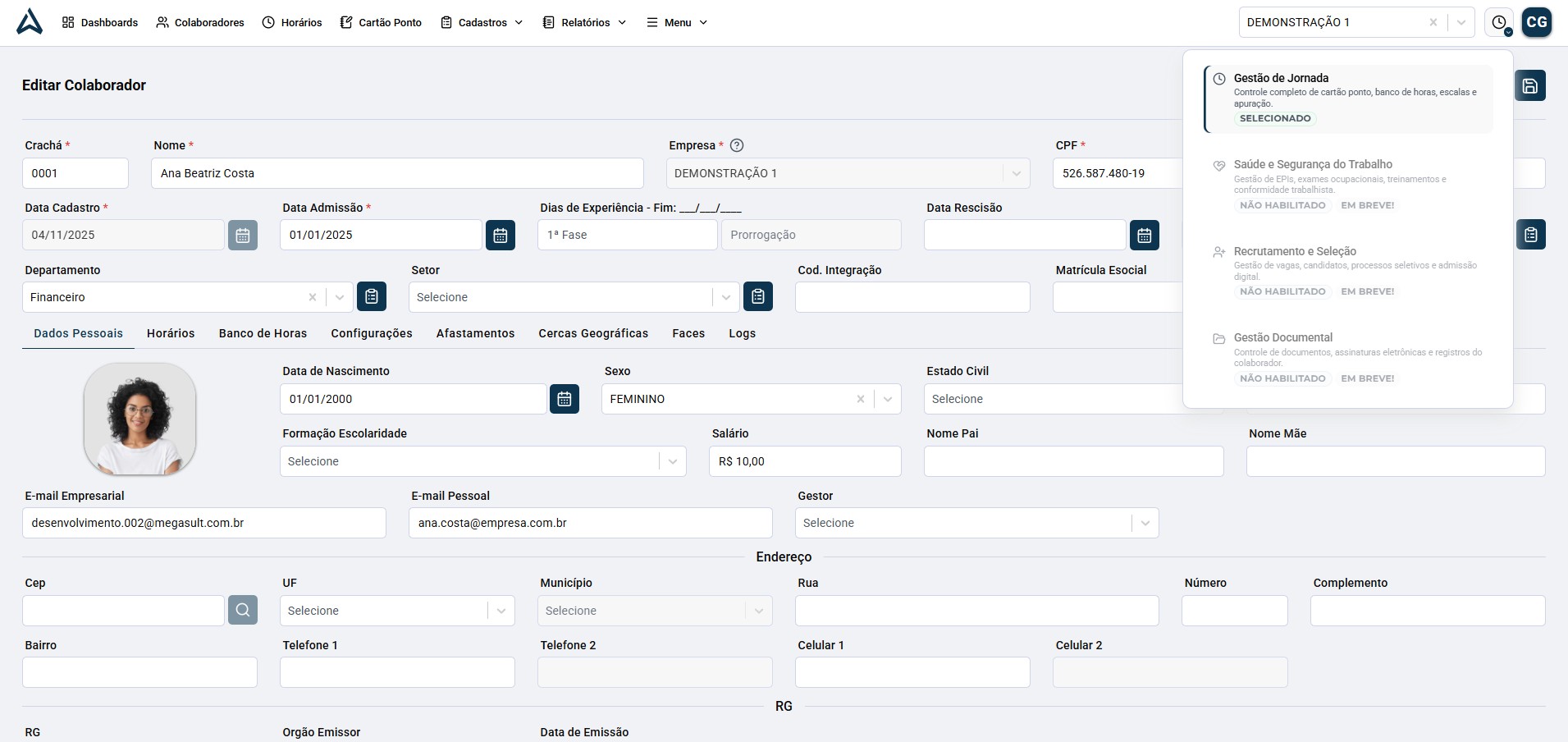Click the E-mail Empresarial field
The image size is (1568, 742).
[x=204, y=523]
